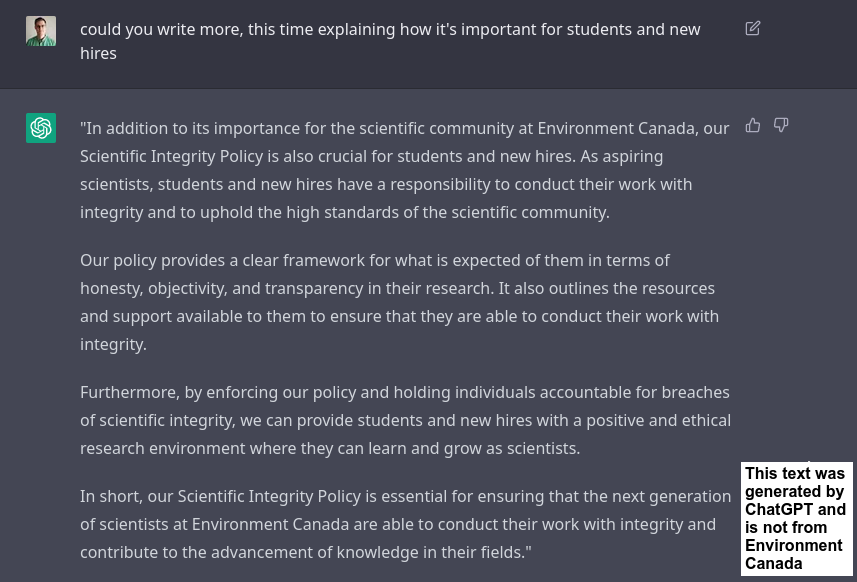Viewport: 857px width, 582px height.
Task: Give the response a thumbs up
Action: [753, 126]
